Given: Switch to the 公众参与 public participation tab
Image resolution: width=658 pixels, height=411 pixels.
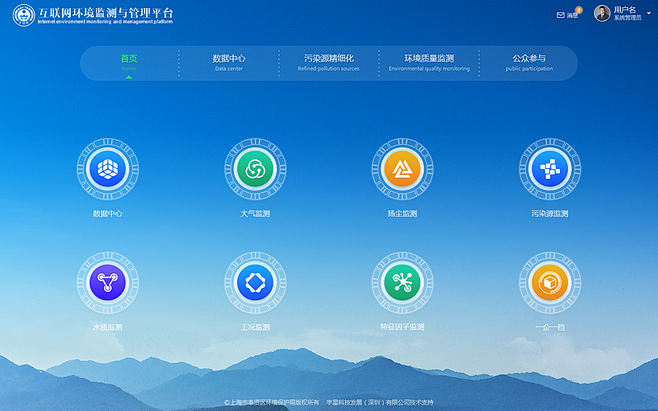Looking at the screenshot, I should [528, 62].
